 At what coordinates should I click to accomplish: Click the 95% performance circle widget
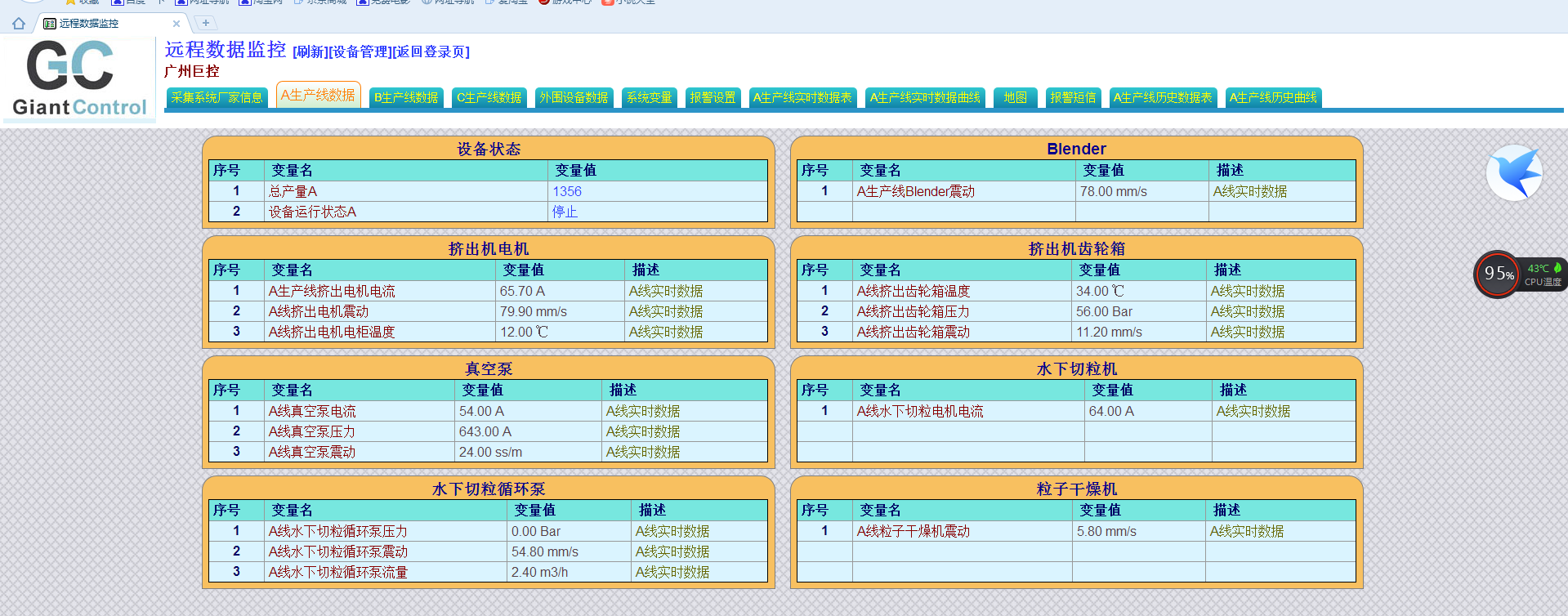point(1498,275)
